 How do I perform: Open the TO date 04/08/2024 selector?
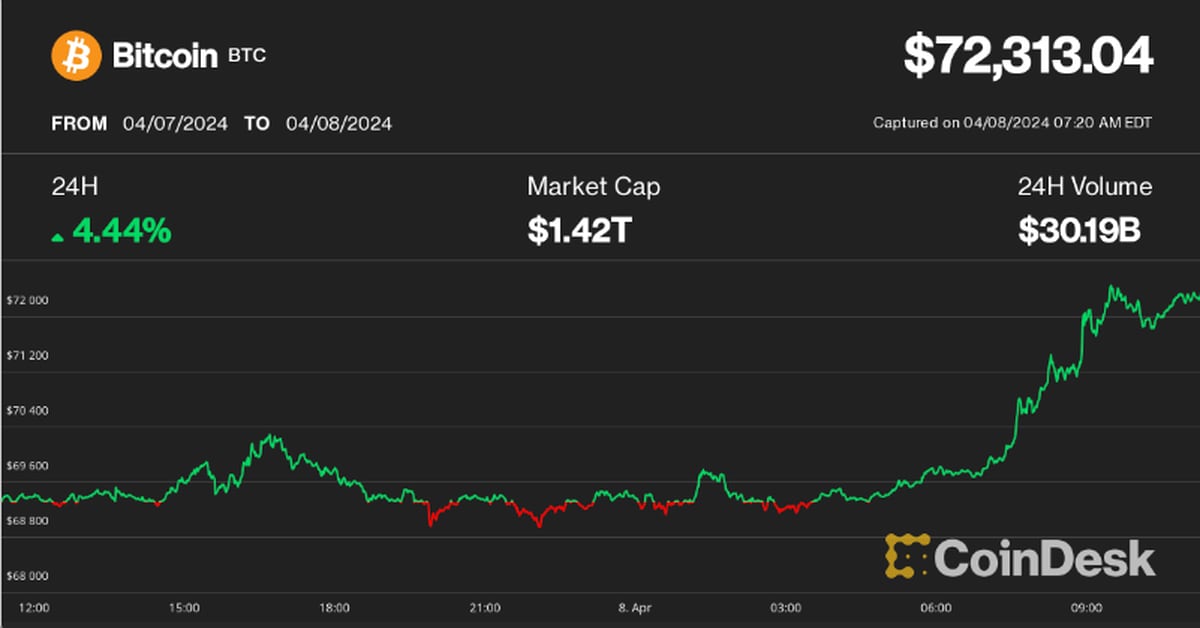(x=338, y=123)
